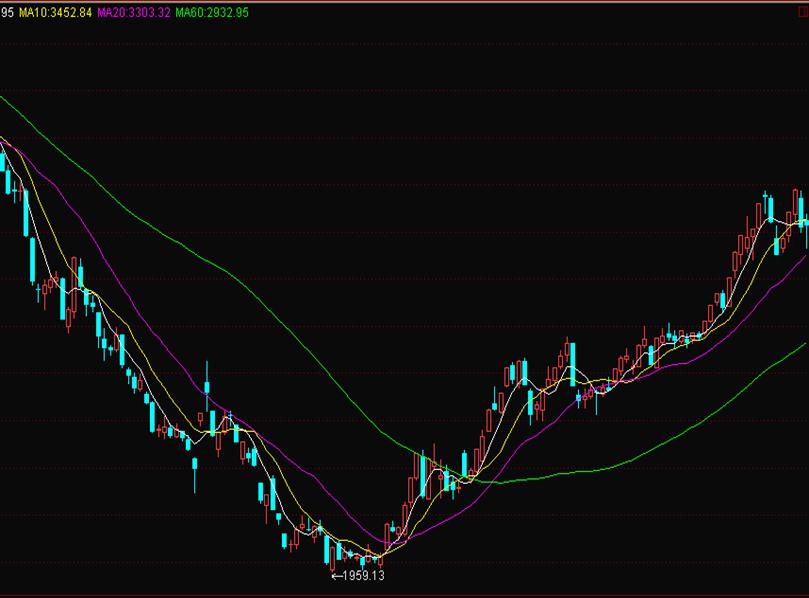Click the arrow pointing to the 1959.13 low

pos(336,576)
